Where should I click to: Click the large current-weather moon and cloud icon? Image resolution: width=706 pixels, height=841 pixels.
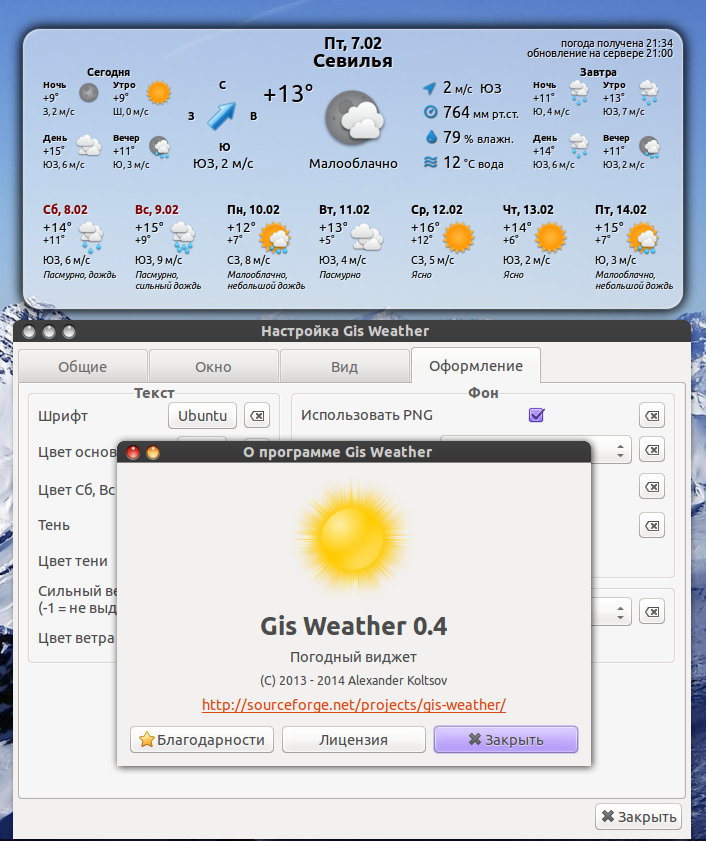click(x=355, y=119)
